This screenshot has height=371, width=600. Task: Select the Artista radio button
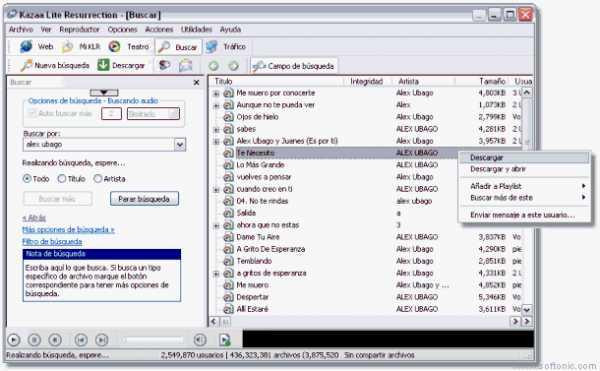(98, 179)
